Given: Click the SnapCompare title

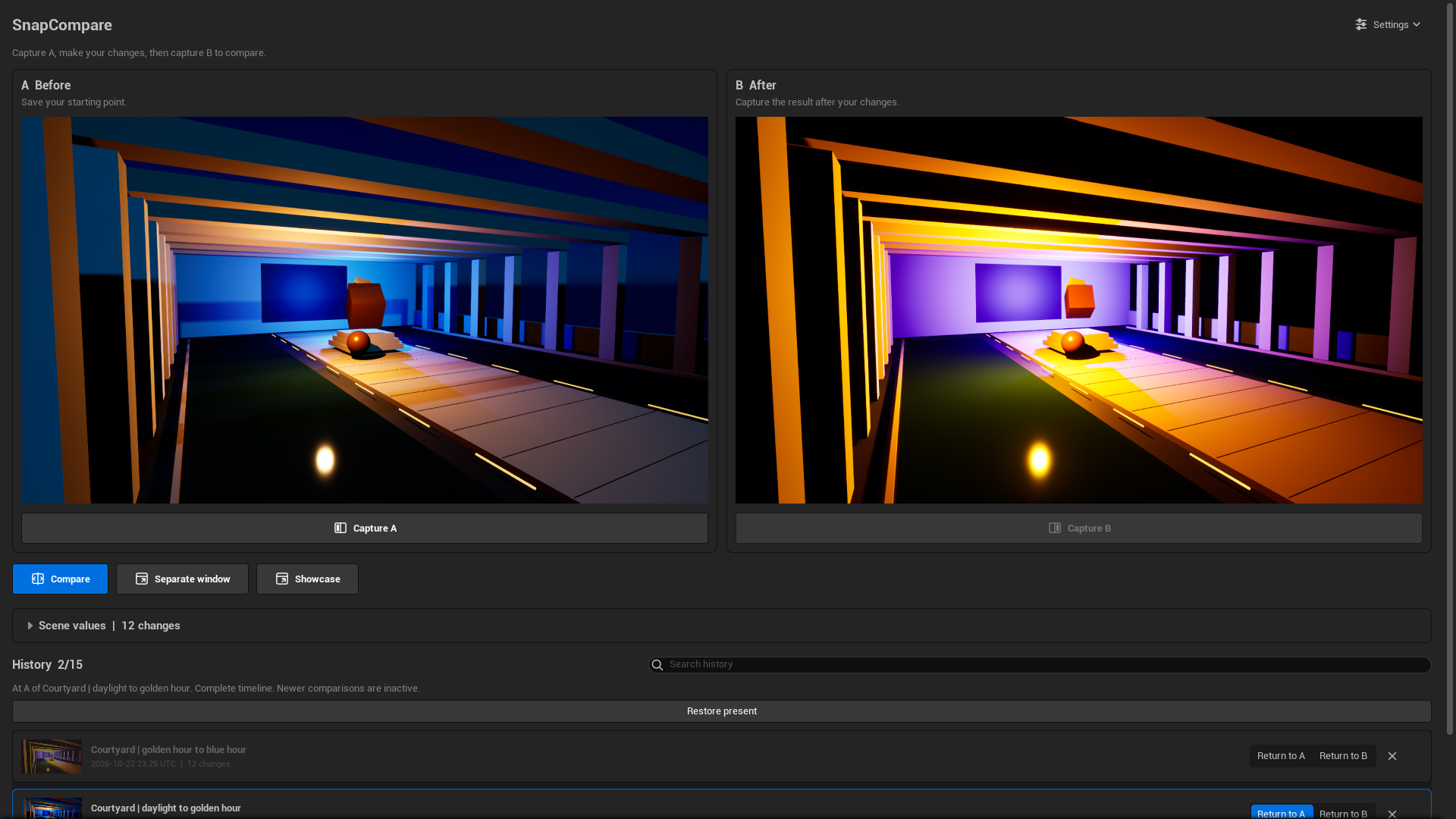Looking at the screenshot, I should (x=62, y=25).
